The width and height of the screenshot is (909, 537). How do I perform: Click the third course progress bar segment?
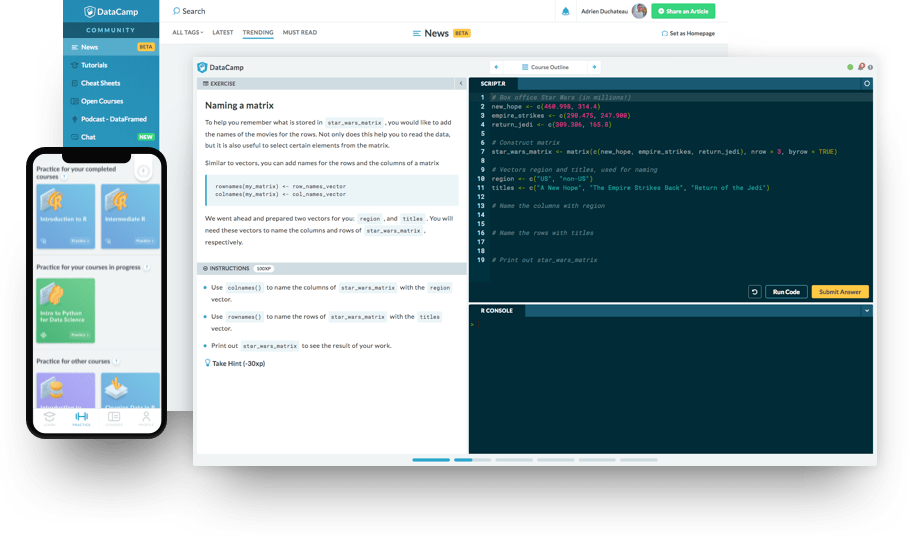point(514,460)
